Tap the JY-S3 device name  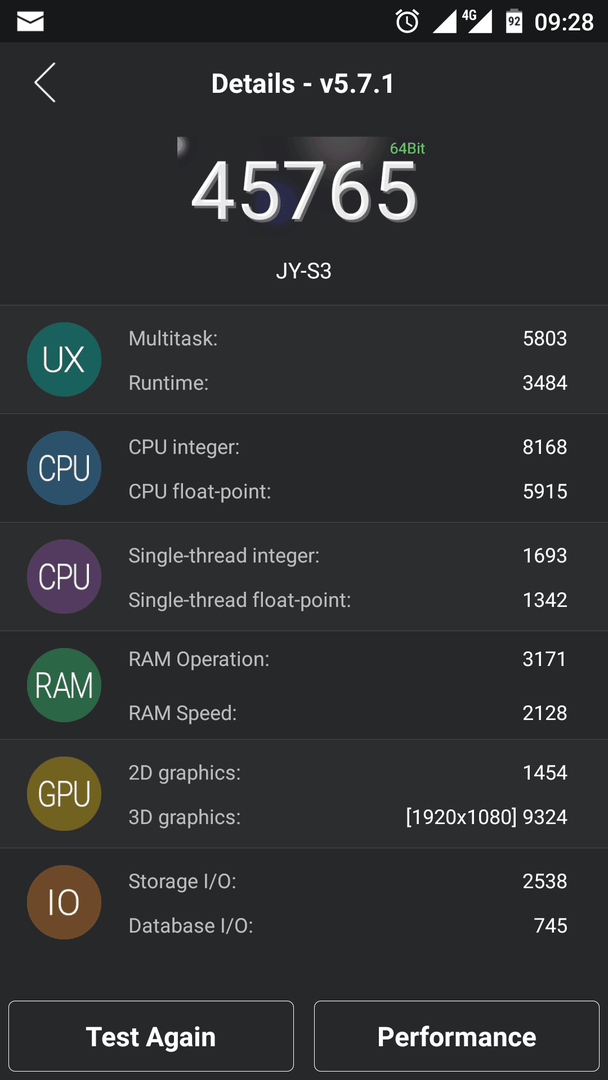pyautogui.click(x=304, y=271)
